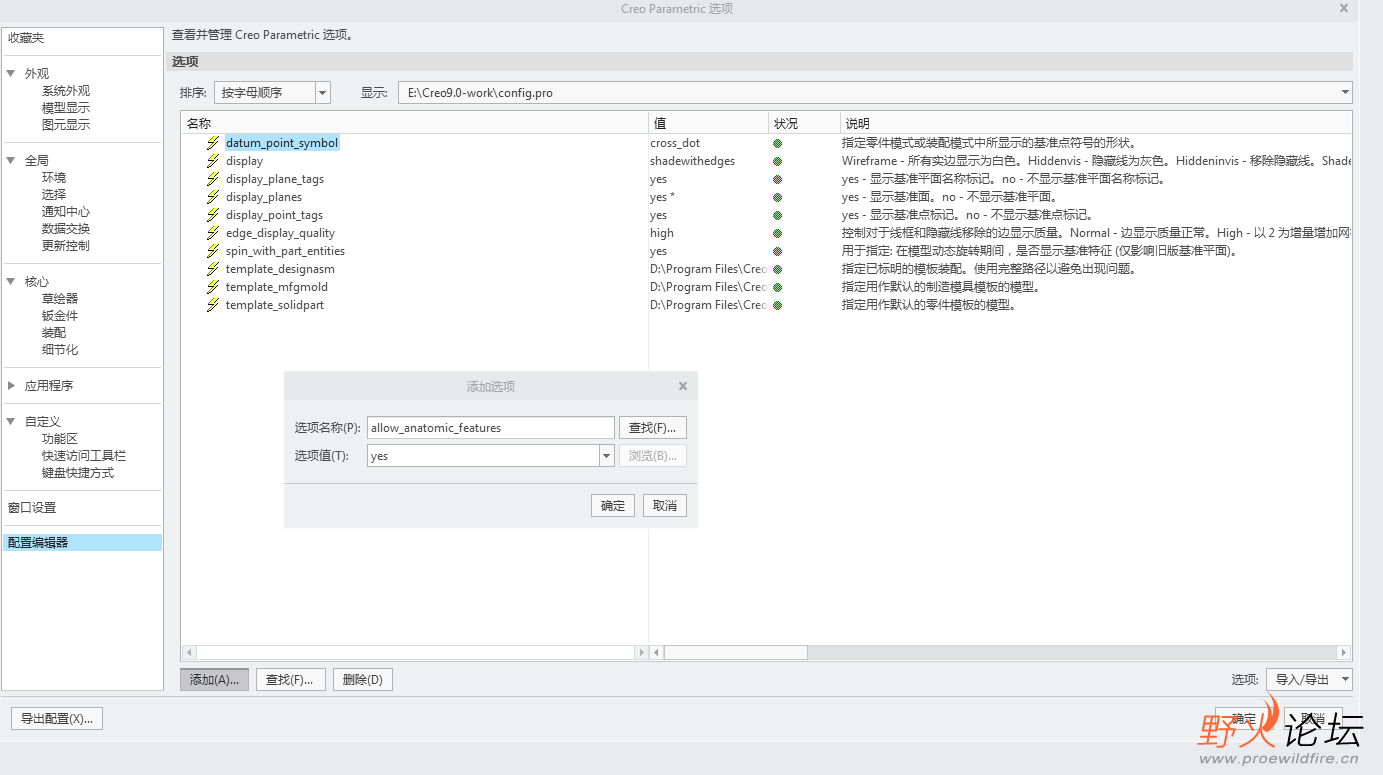This screenshot has width=1383, height=775.
Task: Select 收藏夹 in the left panel
Action: (x=26, y=38)
